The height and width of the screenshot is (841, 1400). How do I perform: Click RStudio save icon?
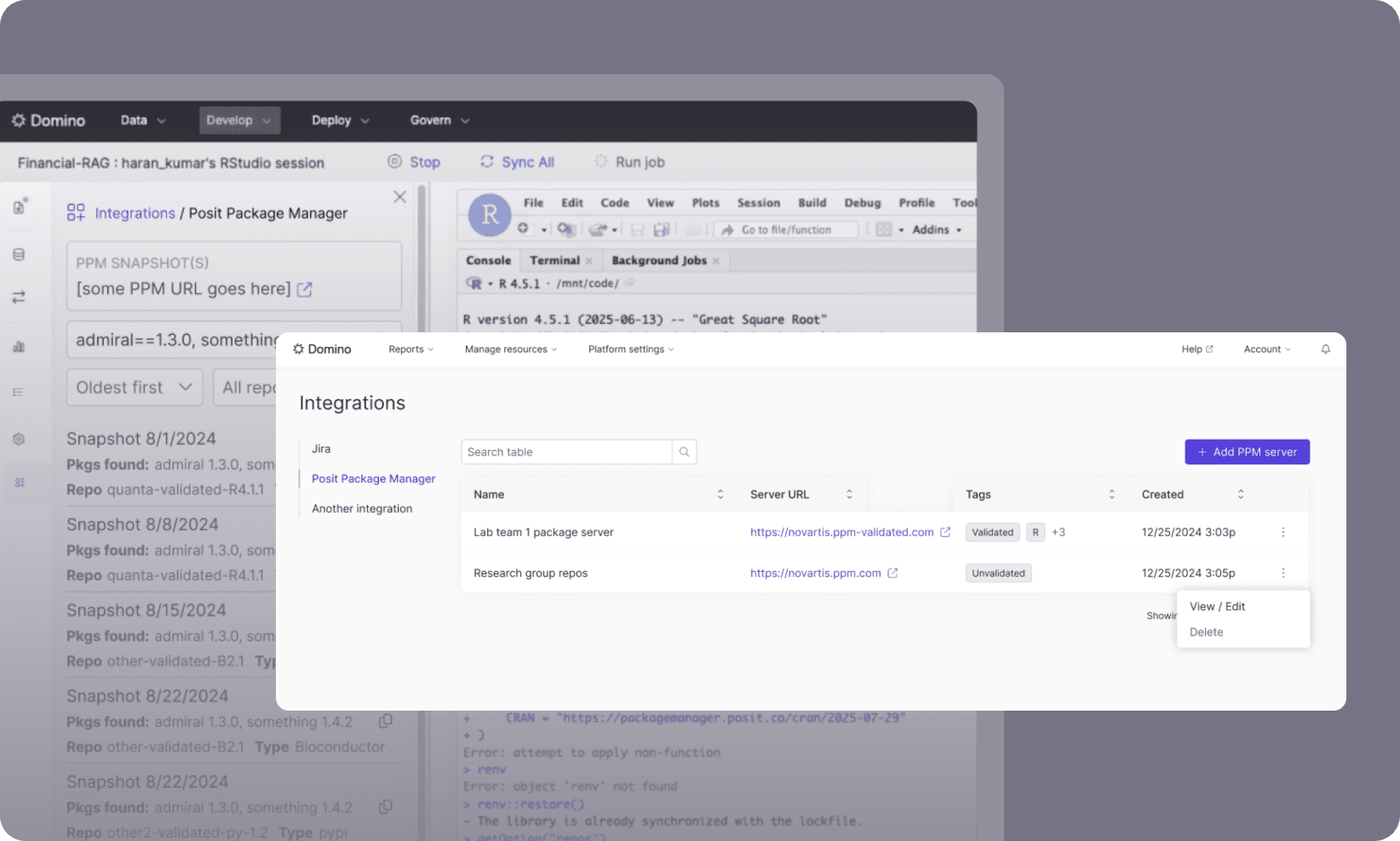[x=636, y=229]
